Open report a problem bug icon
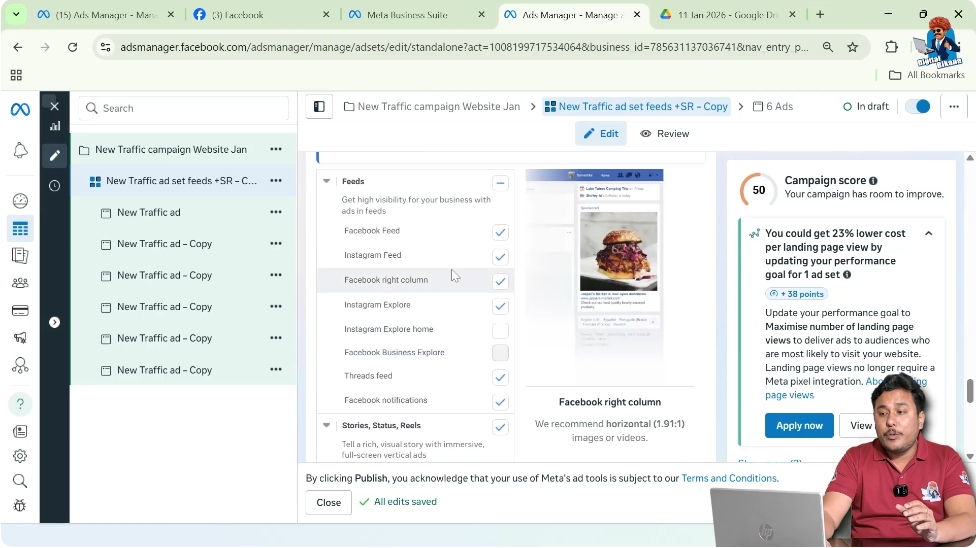Image resolution: width=976 pixels, height=548 pixels. tap(20, 505)
